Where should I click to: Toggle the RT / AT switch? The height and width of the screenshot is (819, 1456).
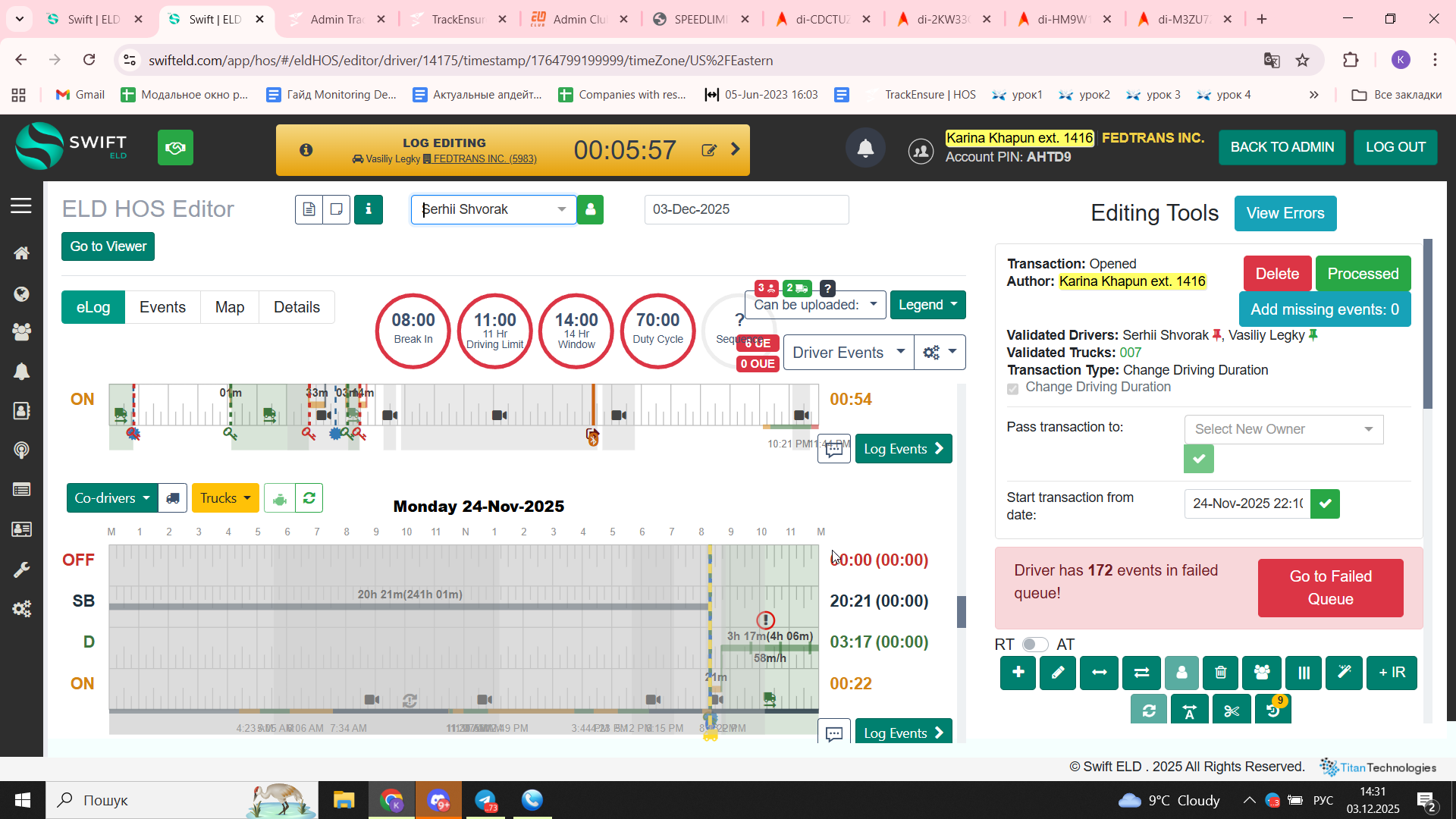pyautogui.click(x=1034, y=645)
